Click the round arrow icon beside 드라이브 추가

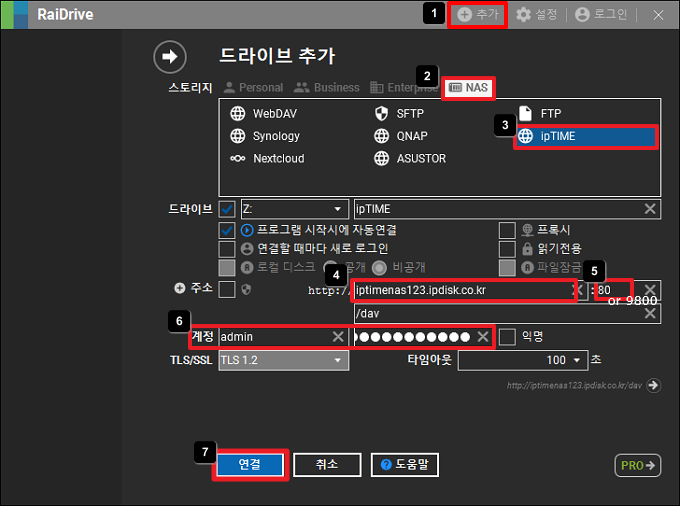[x=170, y=56]
